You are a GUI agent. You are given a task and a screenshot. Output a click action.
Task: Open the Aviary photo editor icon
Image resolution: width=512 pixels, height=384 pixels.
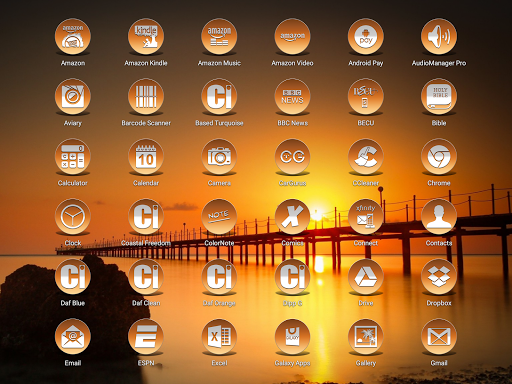(x=73, y=97)
